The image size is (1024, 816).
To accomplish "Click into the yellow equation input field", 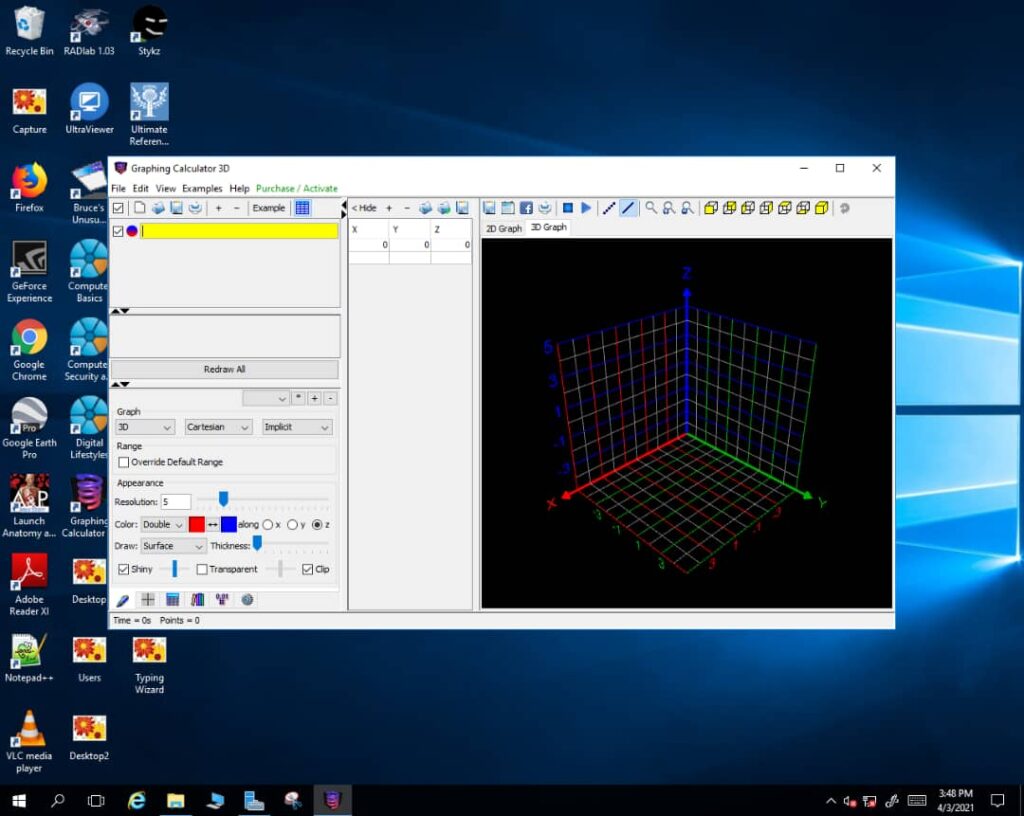I will tap(239, 231).
